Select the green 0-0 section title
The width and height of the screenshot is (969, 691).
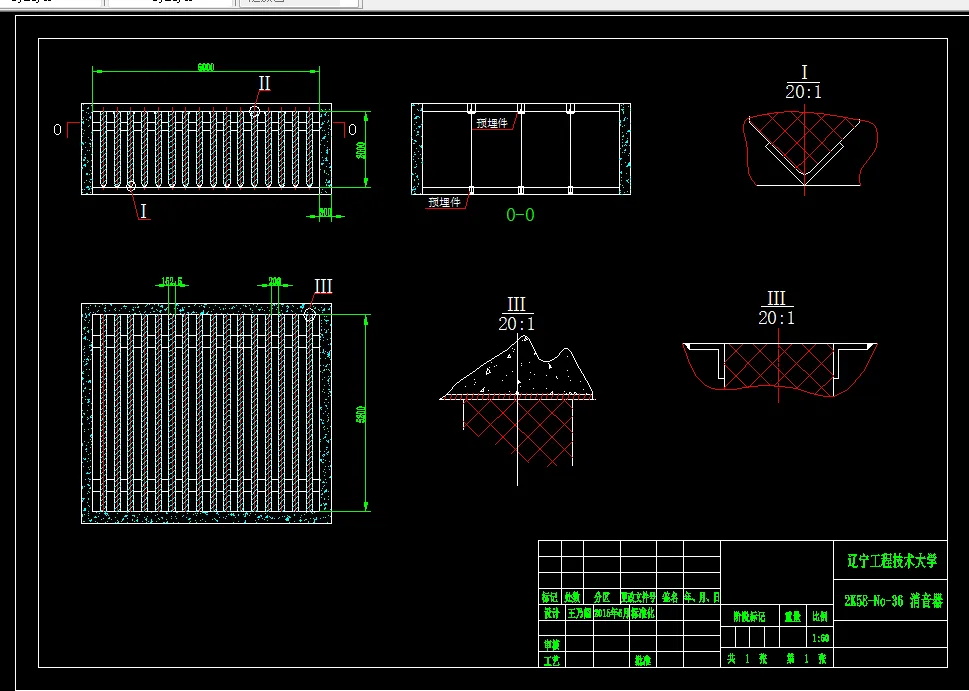point(520,215)
